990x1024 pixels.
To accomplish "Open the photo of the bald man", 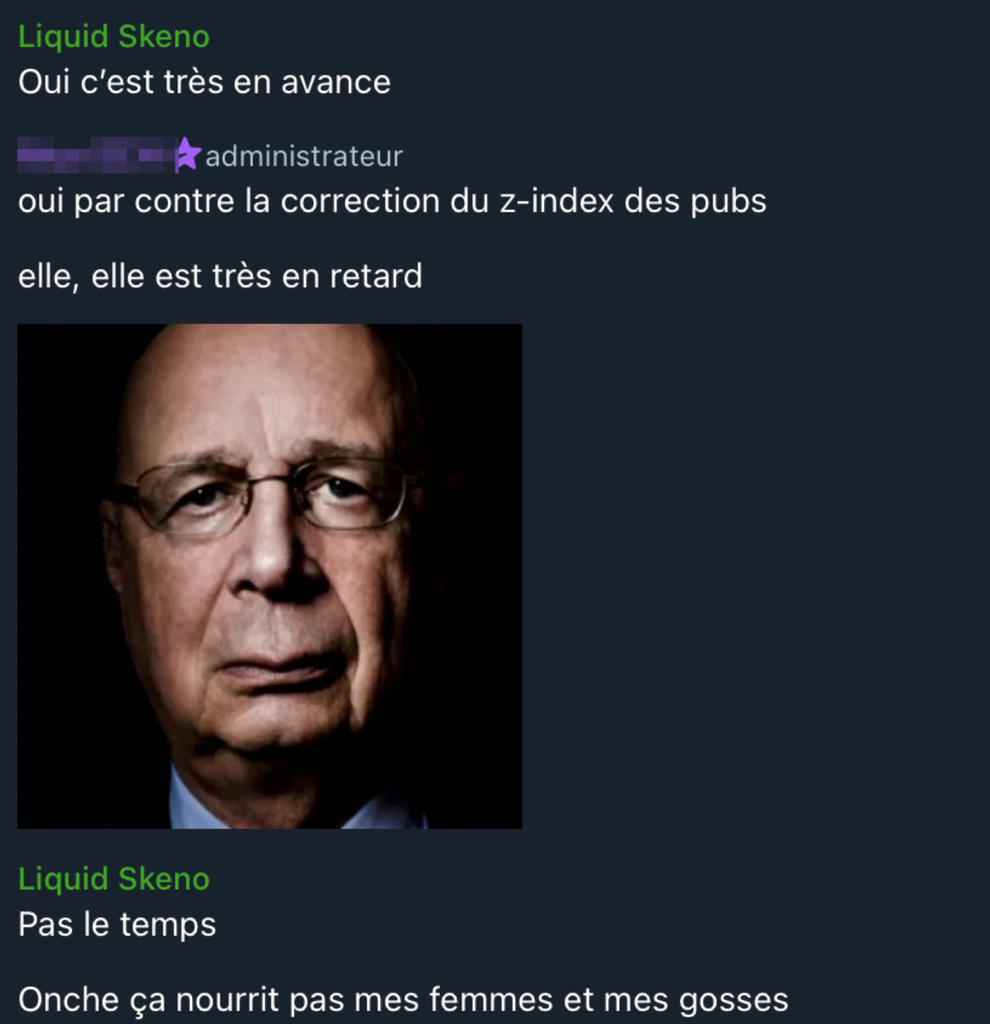I will tap(270, 576).
